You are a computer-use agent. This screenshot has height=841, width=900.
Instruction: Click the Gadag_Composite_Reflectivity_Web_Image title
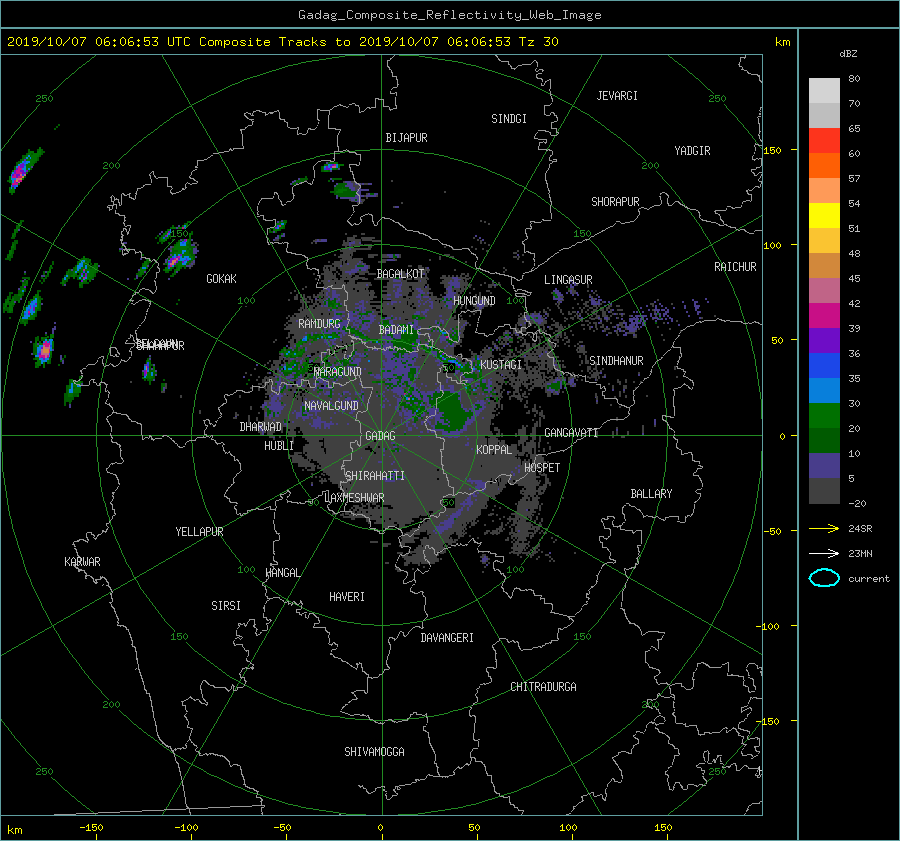449,15
